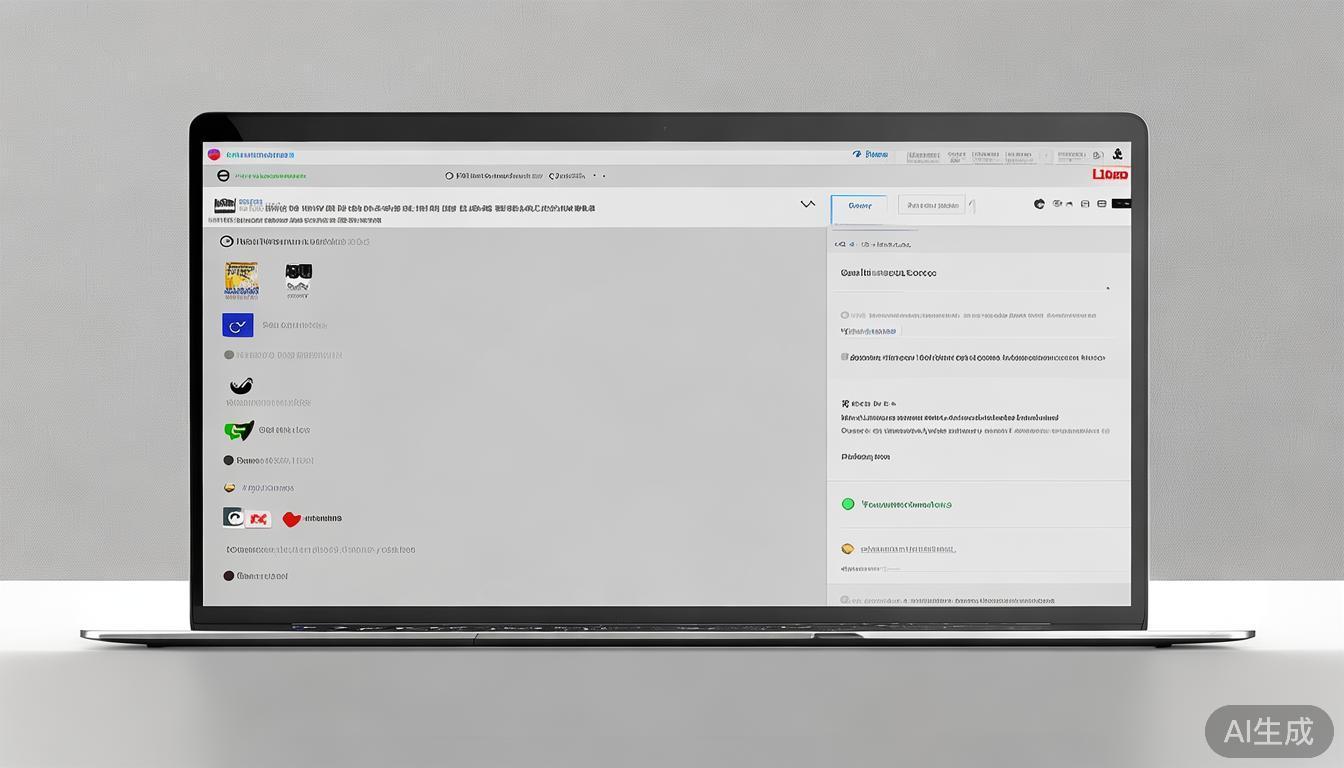
Task: Click the red text button top-right
Action: (x=1110, y=175)
